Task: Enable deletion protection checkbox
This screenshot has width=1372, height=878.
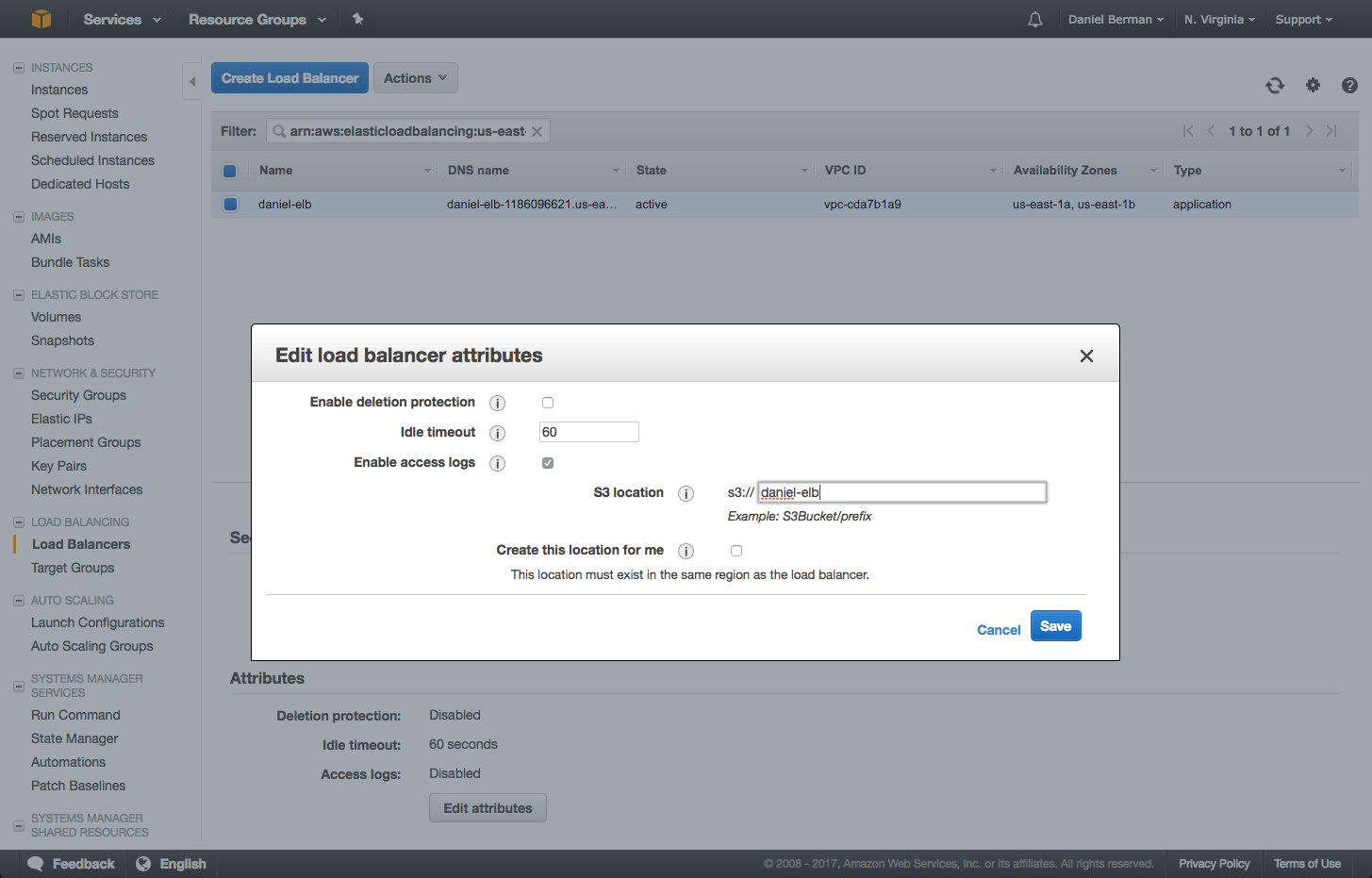Action: coord(548,402)
